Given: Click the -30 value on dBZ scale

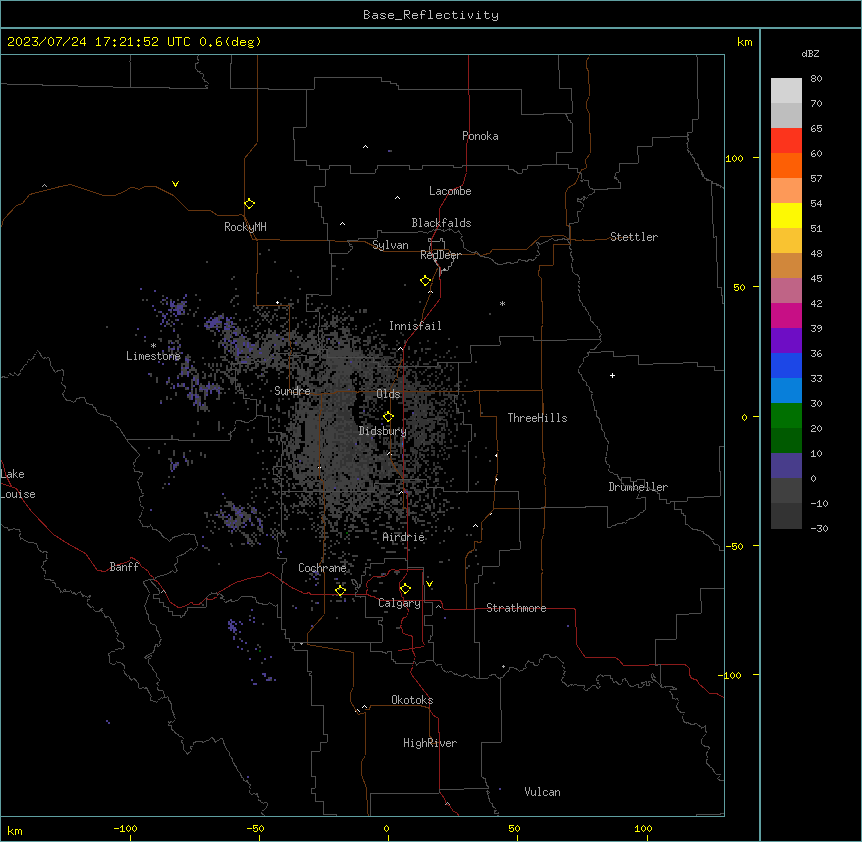Looking at the screenshot, I should click(x=819, y=529).
